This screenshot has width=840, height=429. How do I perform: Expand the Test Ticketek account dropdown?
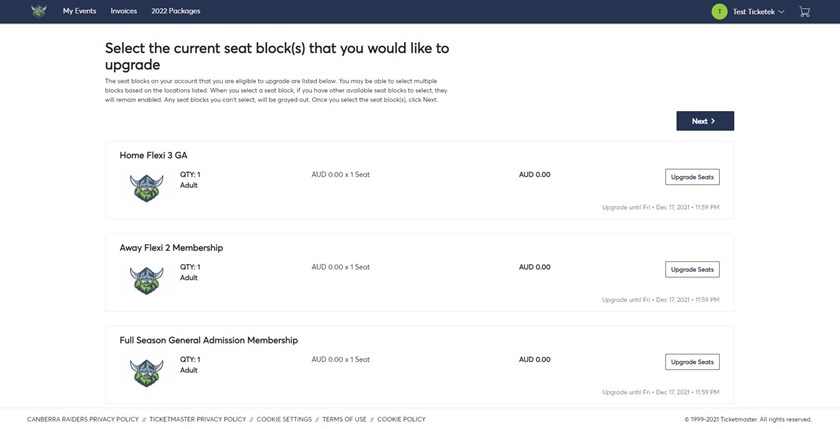pos(758,11)
